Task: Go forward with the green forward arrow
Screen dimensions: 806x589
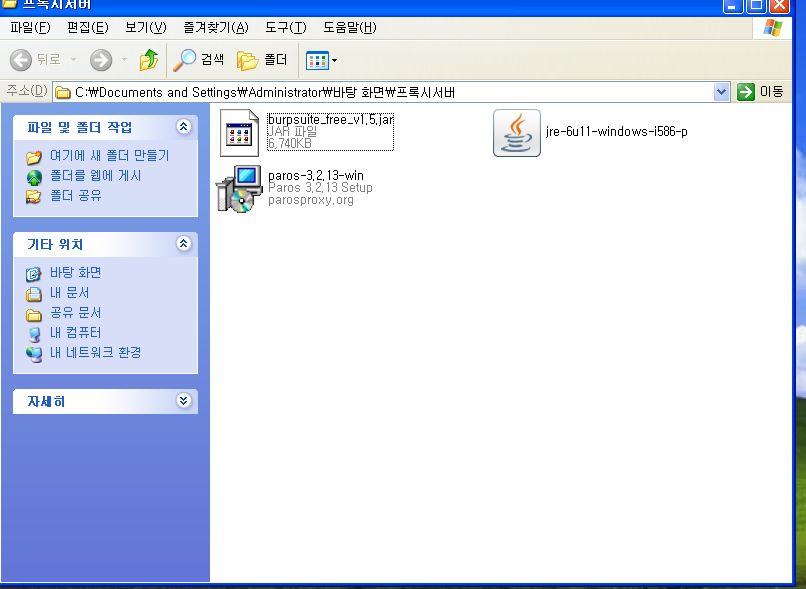Action: [101, 60]
